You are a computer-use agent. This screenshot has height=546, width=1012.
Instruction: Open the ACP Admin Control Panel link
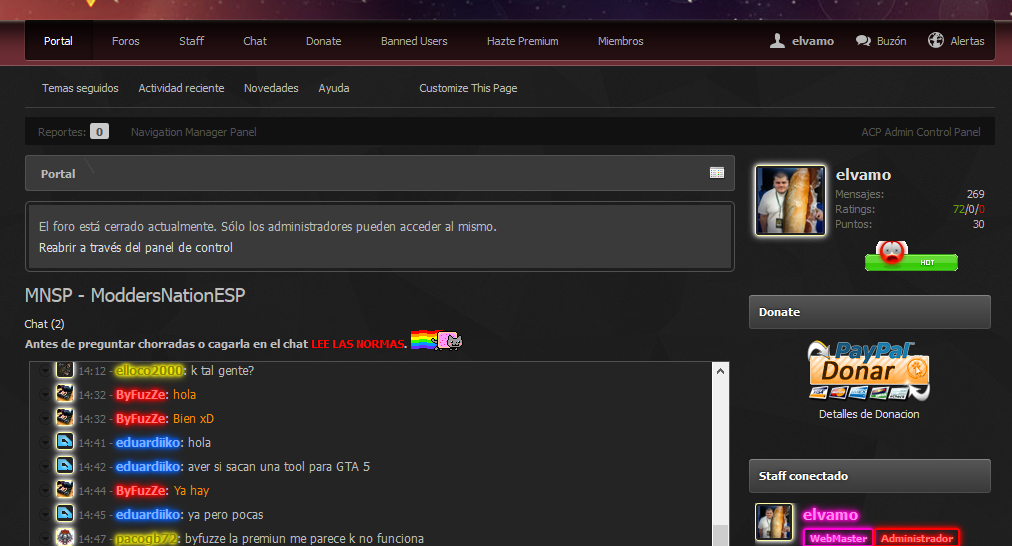point(920,132)
